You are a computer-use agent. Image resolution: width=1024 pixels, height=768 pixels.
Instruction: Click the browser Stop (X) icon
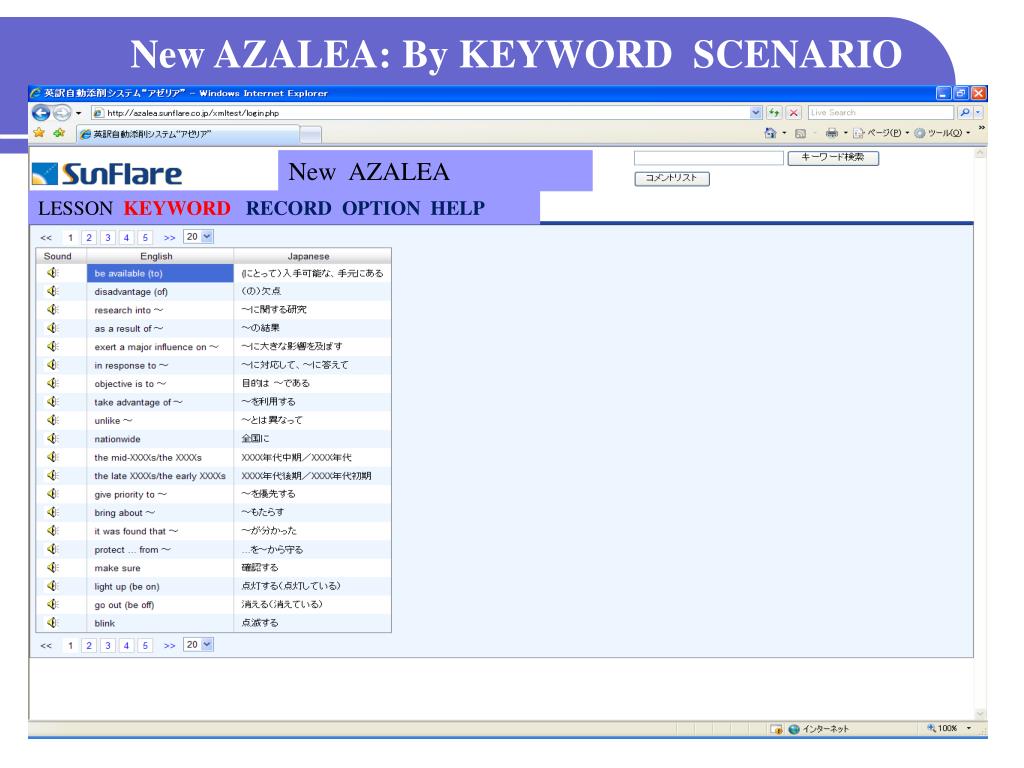tap(793, 112)
